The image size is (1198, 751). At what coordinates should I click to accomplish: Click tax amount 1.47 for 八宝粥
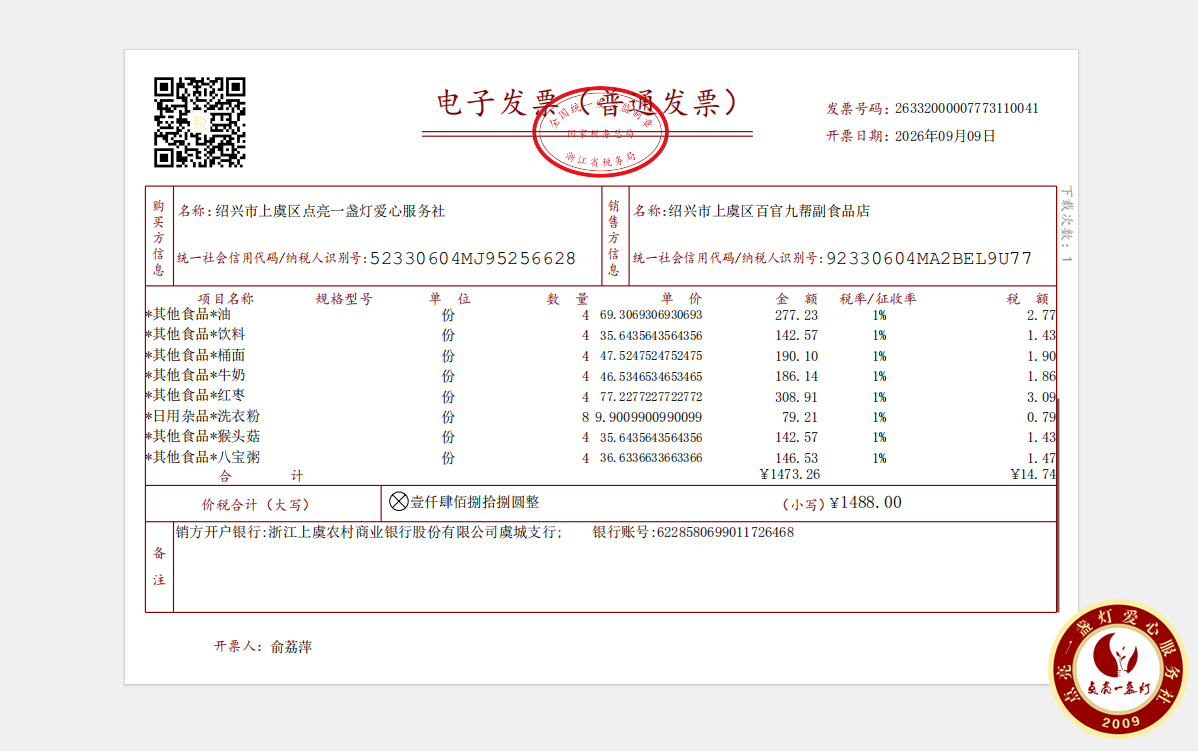pyautogui.click(x=1041, y=458)
